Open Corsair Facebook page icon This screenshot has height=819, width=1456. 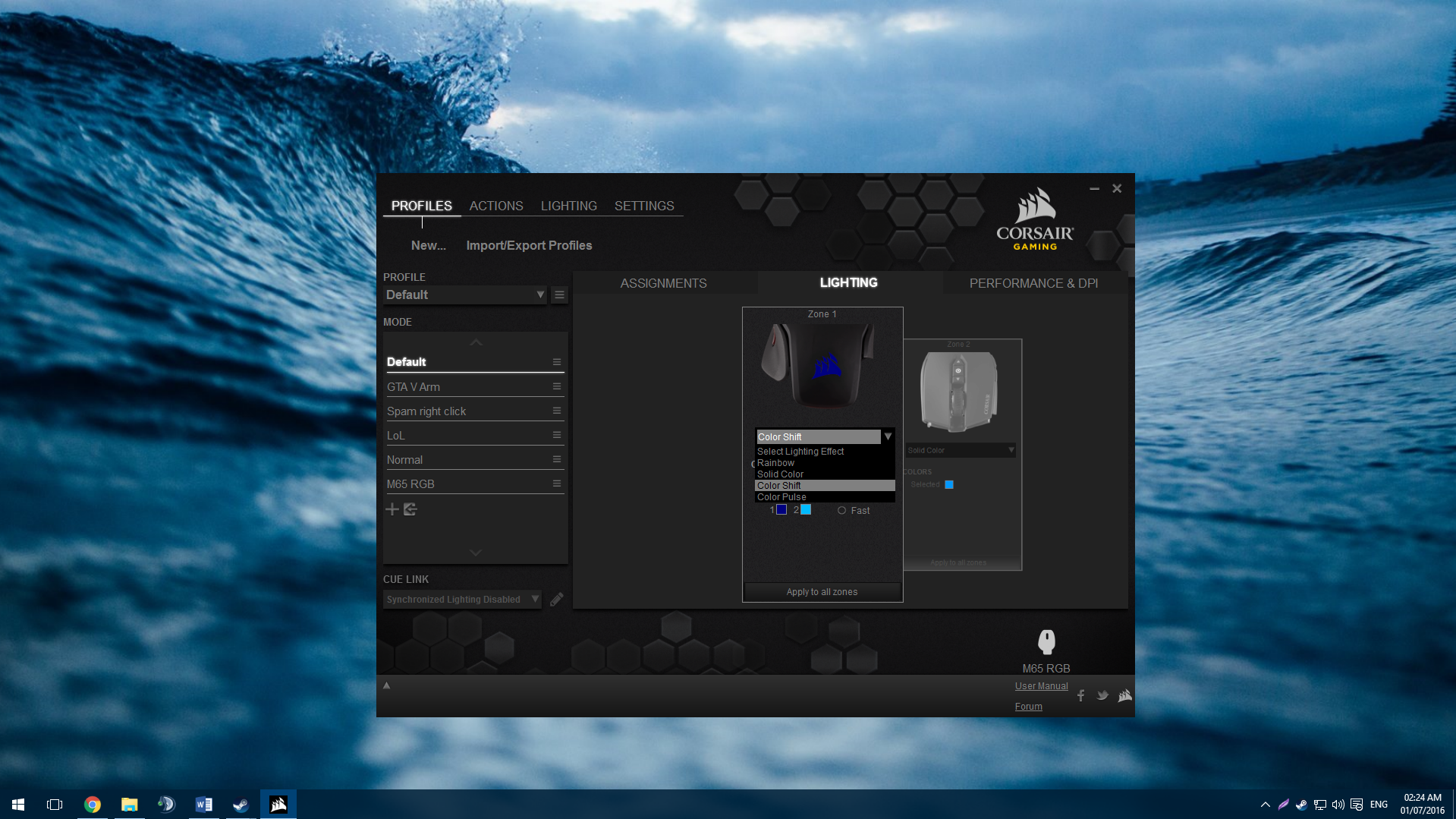point(1080,695)
